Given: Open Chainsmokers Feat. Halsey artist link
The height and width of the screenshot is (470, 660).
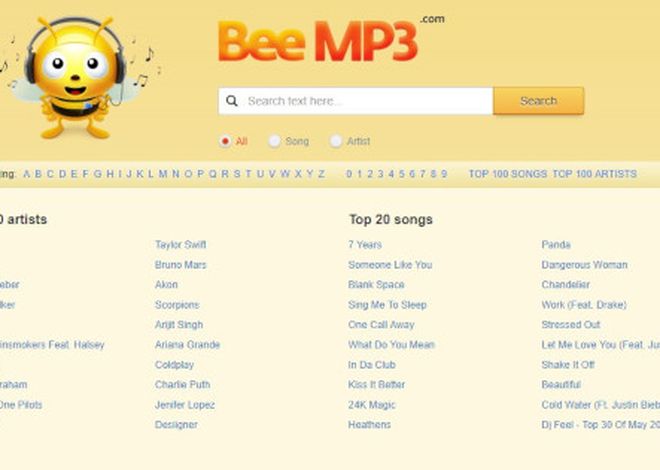Looking at the screenshot, I should click(x=52, y=345).
